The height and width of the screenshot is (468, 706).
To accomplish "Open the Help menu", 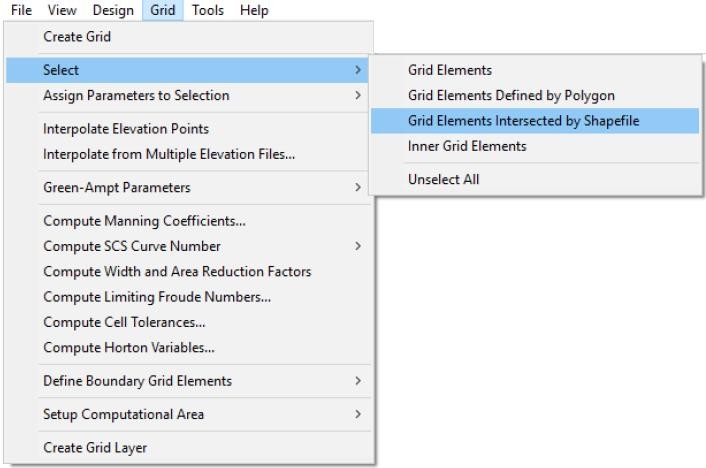I will click(x=254, y=10).
